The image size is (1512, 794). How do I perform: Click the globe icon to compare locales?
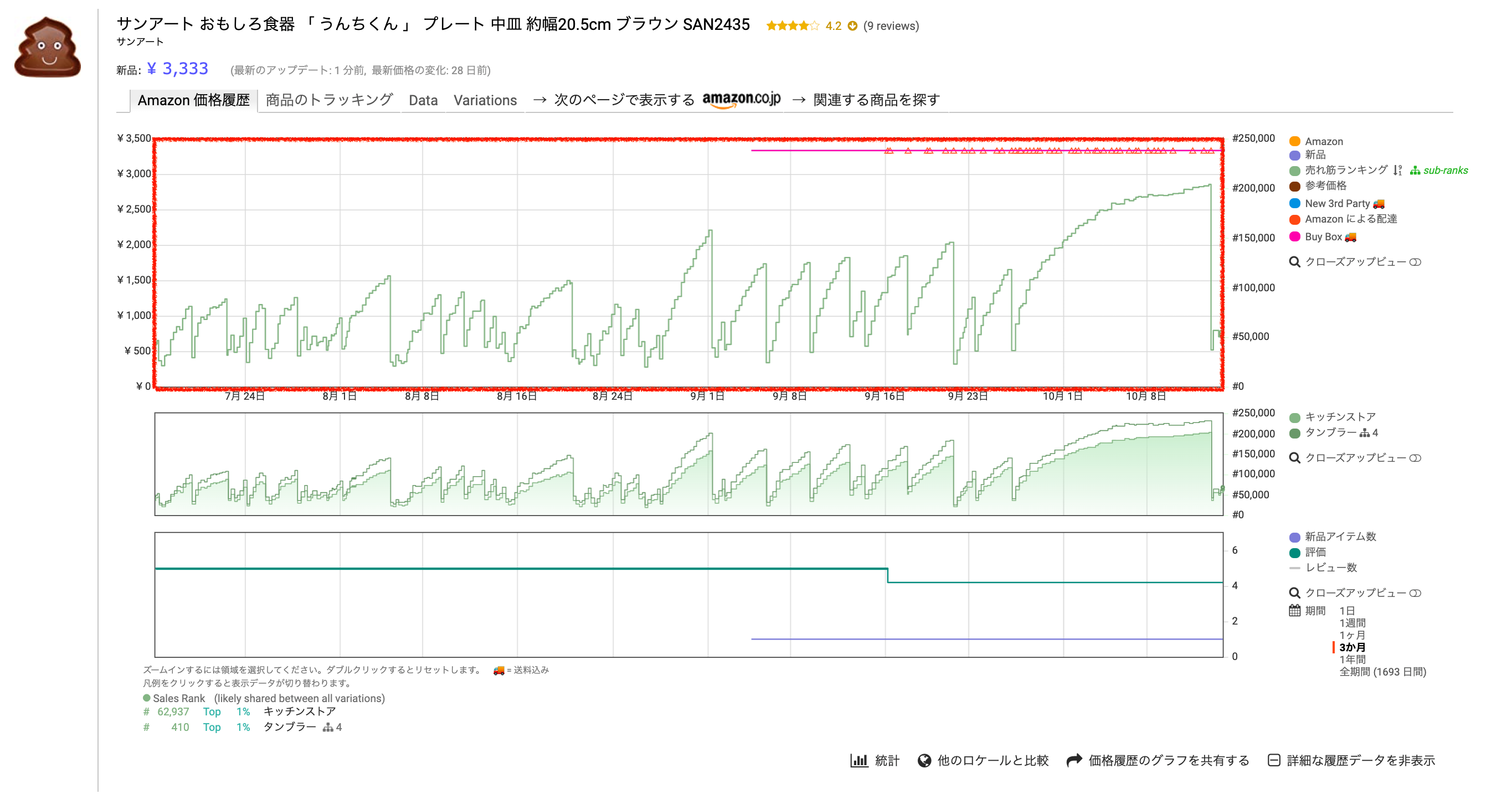tap(924, 761)
